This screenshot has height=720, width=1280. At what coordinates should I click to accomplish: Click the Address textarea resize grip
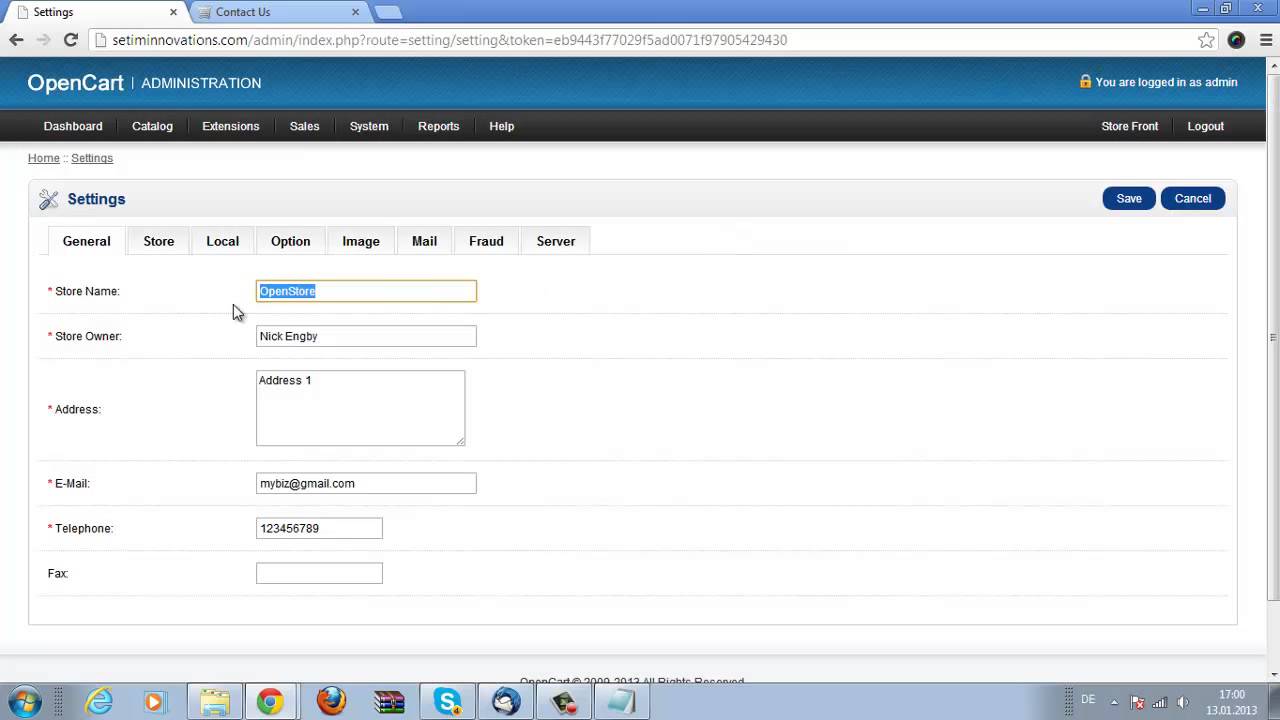[x=460, y=441]
